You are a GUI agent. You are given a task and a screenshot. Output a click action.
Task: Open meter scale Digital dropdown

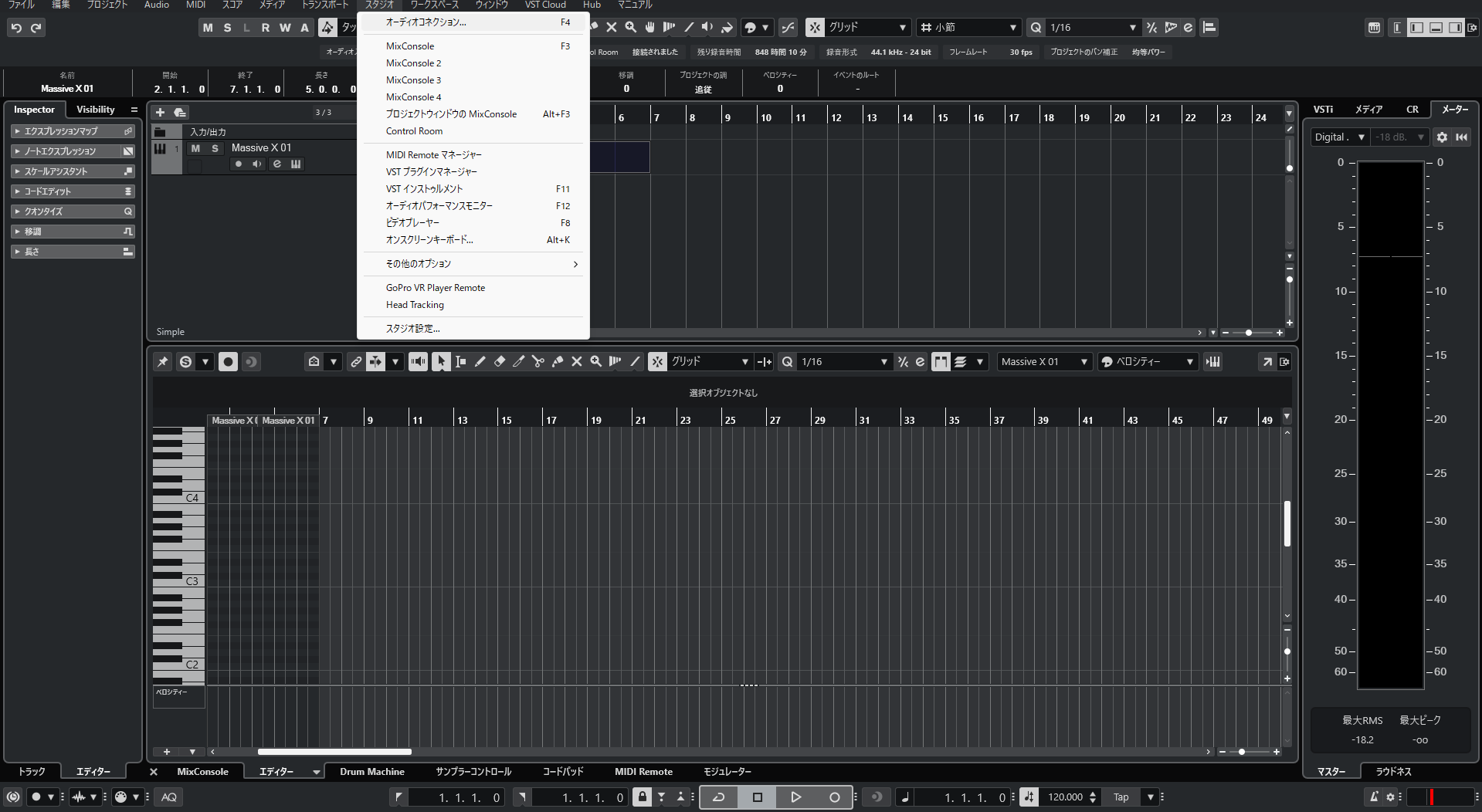coord(1339,137)
